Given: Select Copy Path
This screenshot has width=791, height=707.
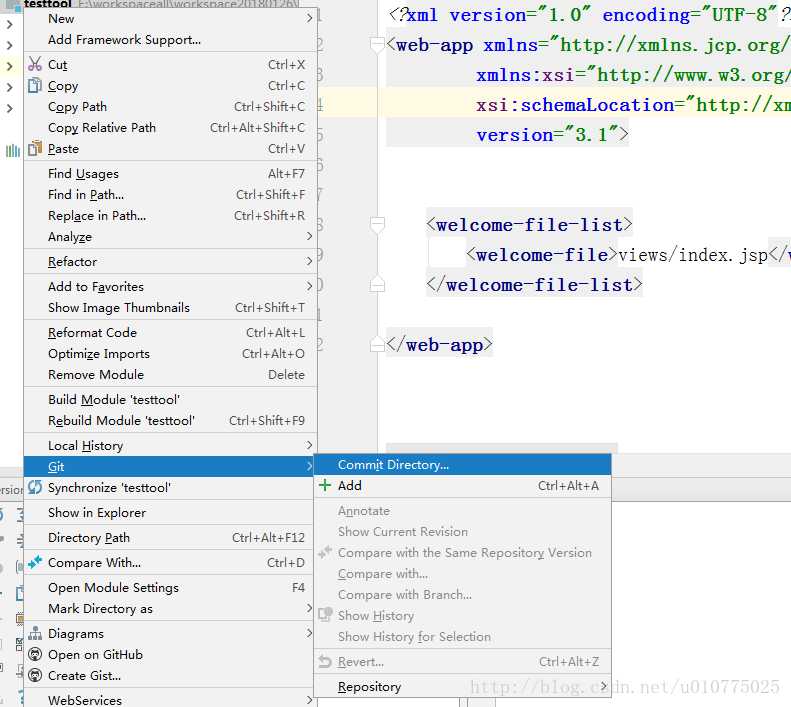Looking at the screenshot, I should tap(170, 106).
